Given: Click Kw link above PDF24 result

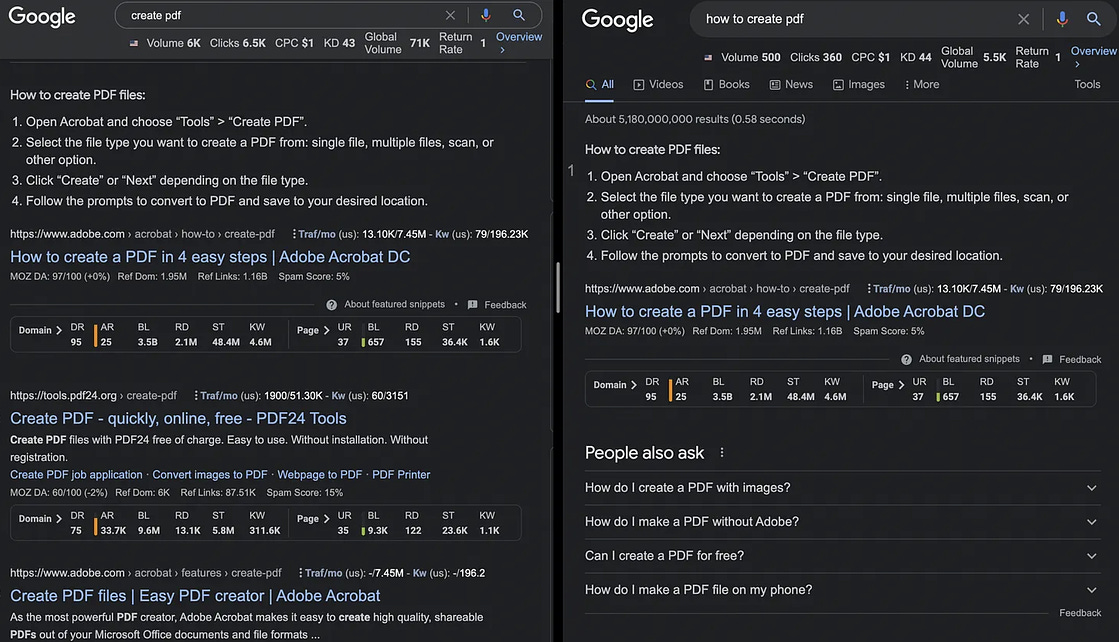Looking at the screenshot, I should pyautogui.click(x=338, y=395).
